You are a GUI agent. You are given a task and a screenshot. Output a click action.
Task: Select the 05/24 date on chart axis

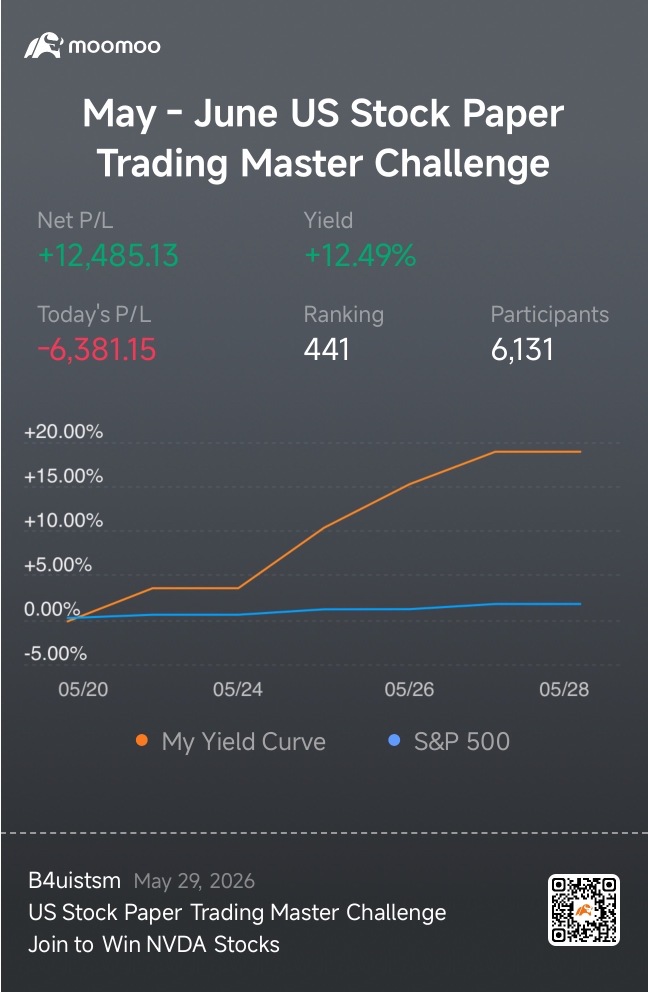pos(238,689)
